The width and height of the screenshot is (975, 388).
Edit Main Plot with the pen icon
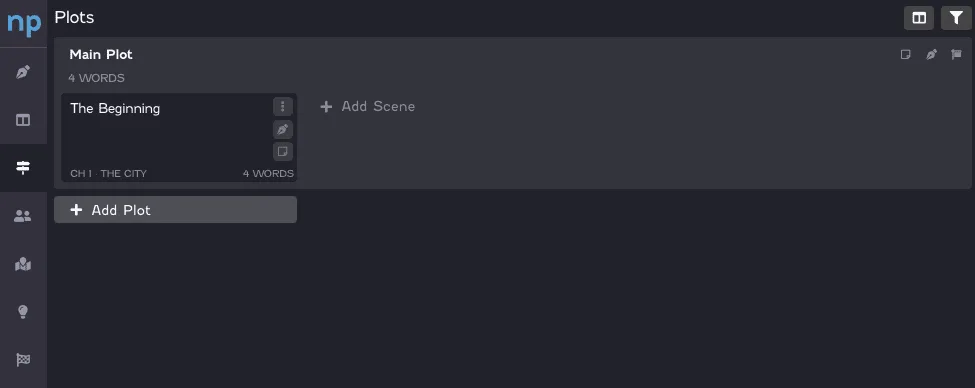coord(931,55)
